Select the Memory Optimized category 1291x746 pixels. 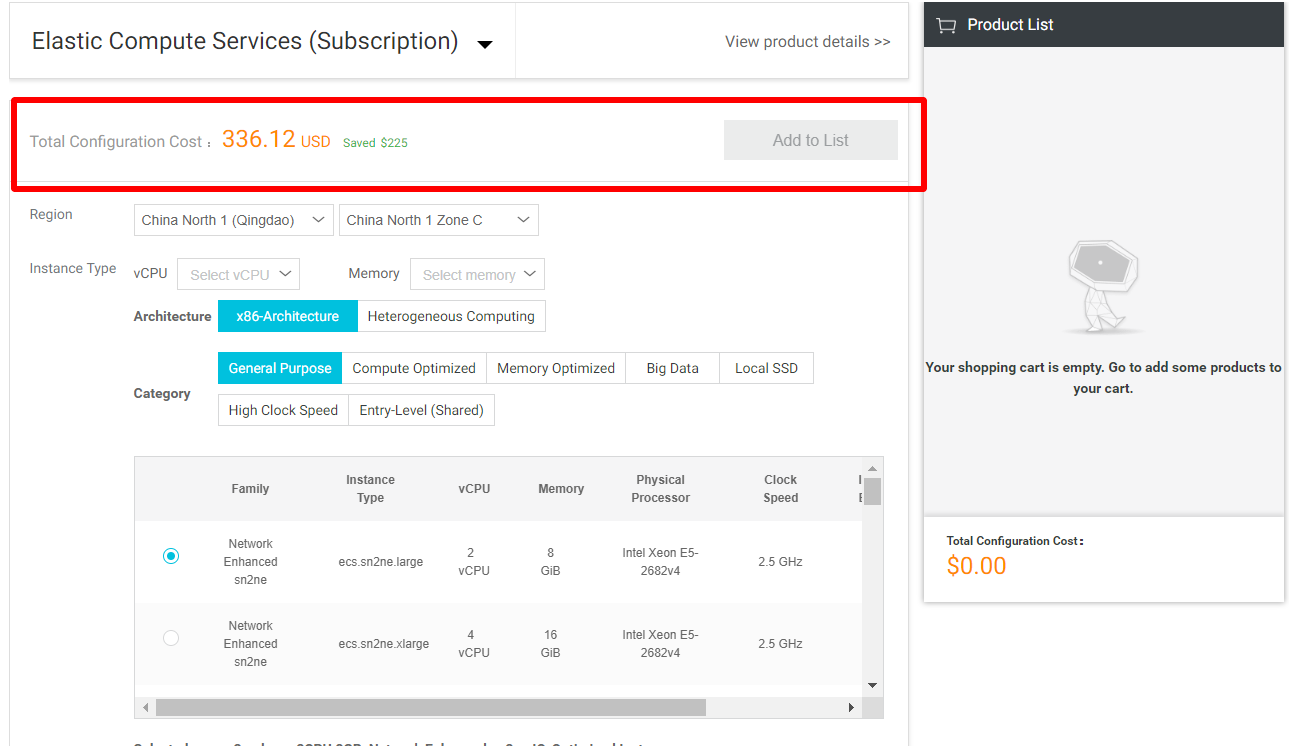tap(555, 367)
